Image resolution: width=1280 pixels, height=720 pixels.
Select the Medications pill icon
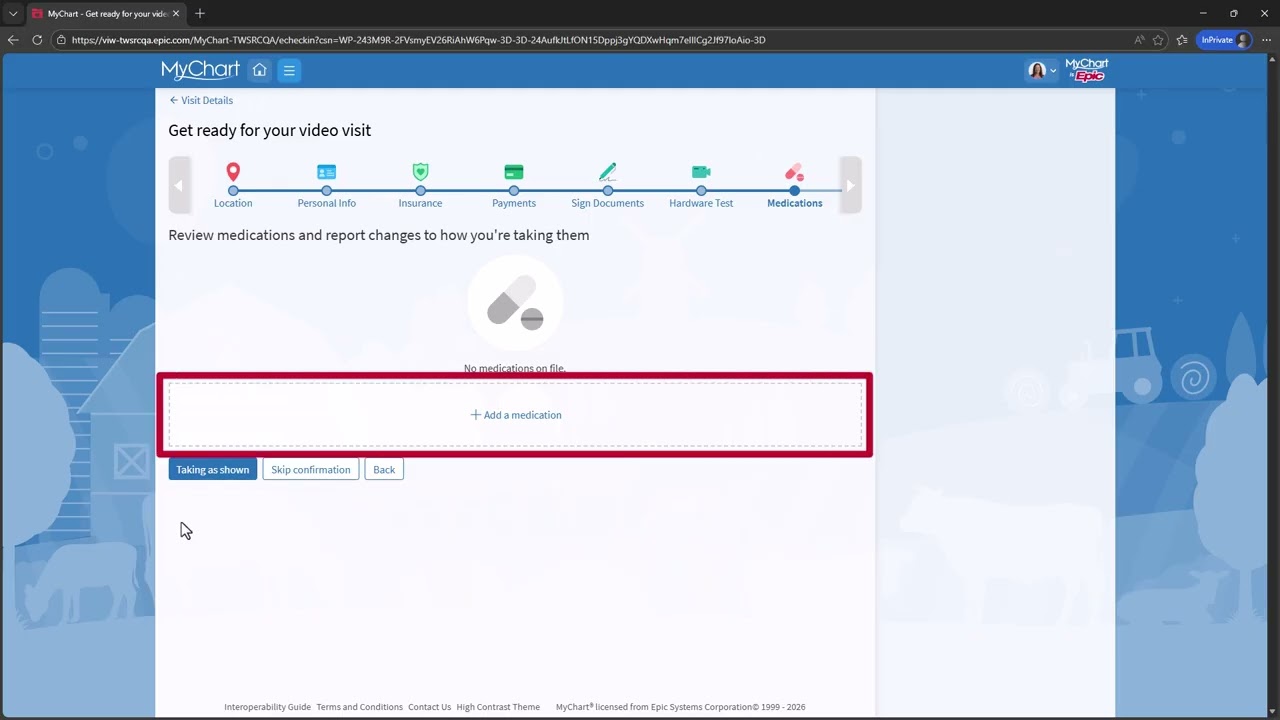pos(795,172)
